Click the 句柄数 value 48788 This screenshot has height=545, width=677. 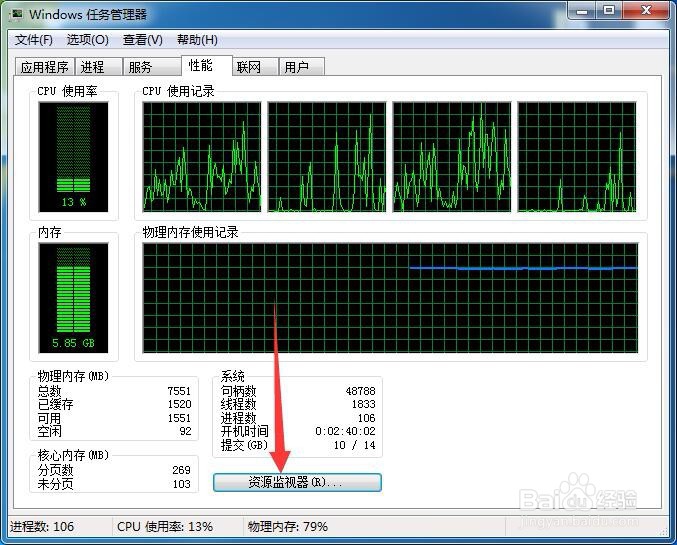361,391
